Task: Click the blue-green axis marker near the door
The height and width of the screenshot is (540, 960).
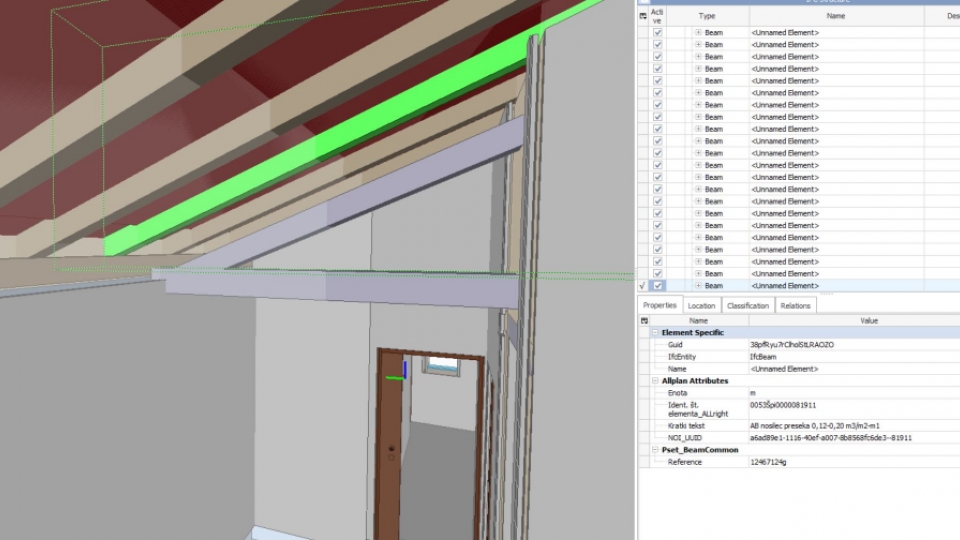Action: click(x=397, y=375)
